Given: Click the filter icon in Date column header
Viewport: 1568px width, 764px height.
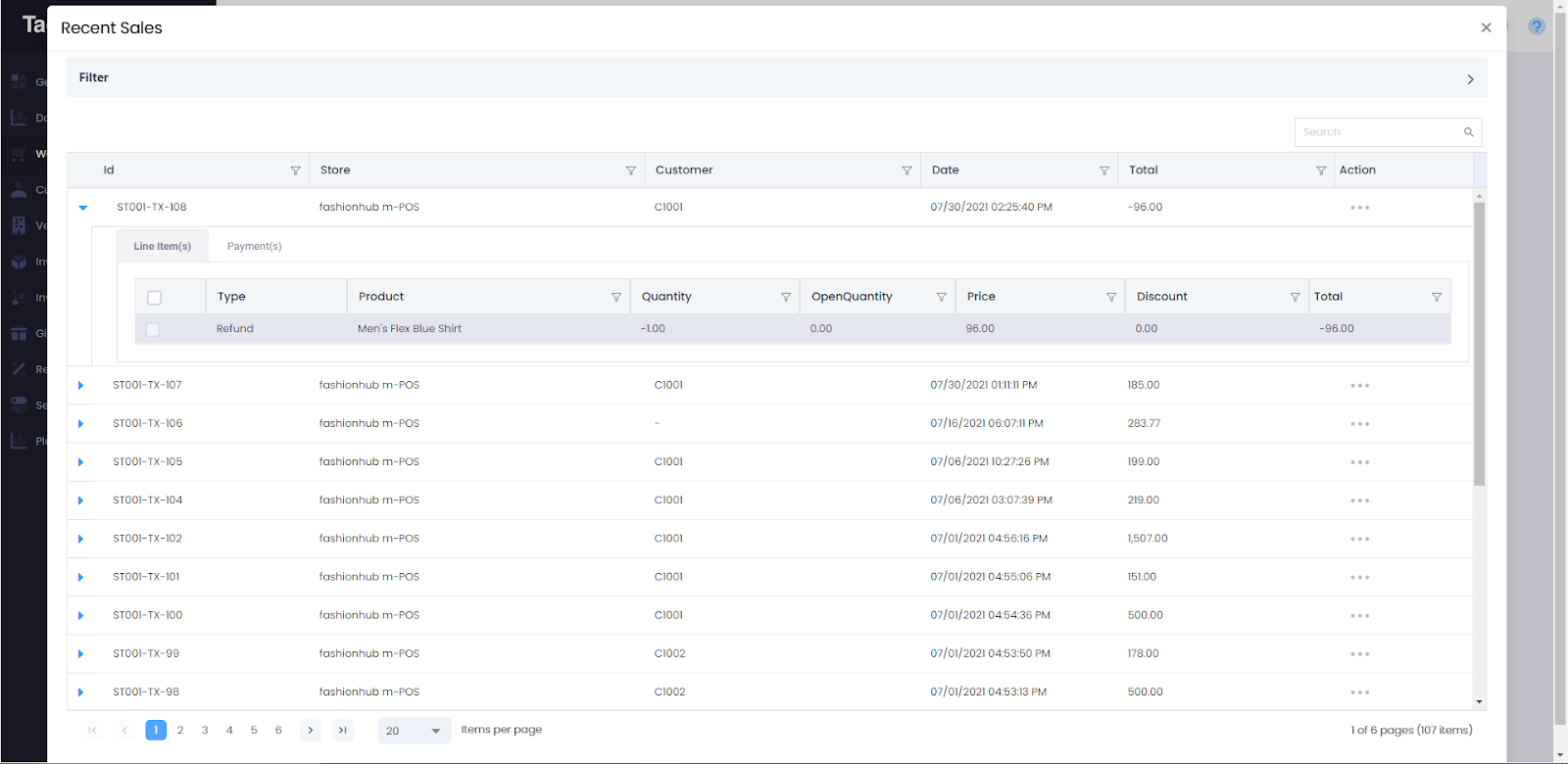Looking at the screenshot, I should point(1103,170).
